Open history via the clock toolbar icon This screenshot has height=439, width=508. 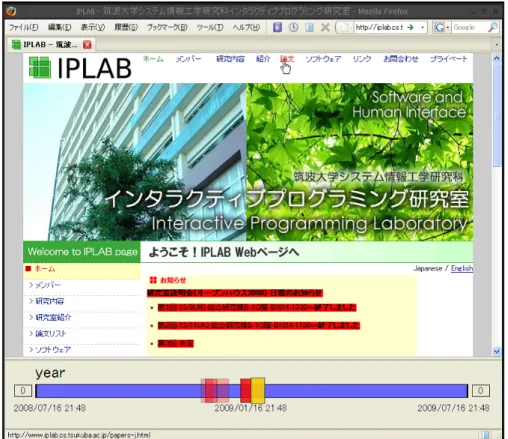point(293,27)
